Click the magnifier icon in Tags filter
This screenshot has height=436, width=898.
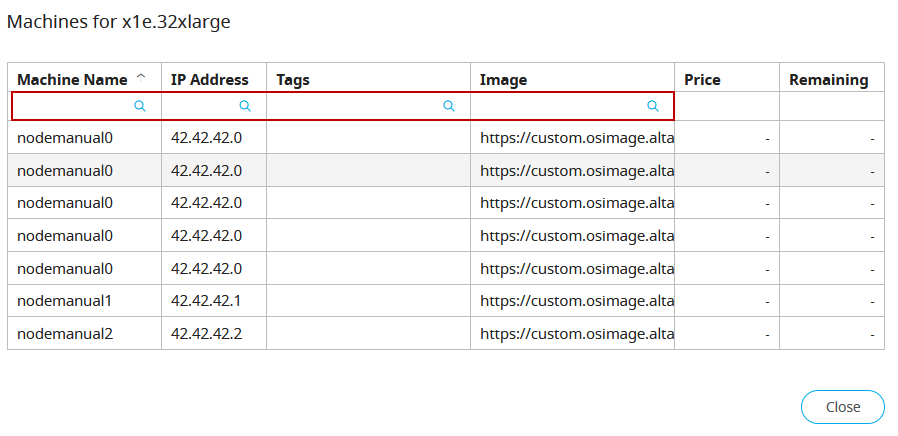[449, 106]
